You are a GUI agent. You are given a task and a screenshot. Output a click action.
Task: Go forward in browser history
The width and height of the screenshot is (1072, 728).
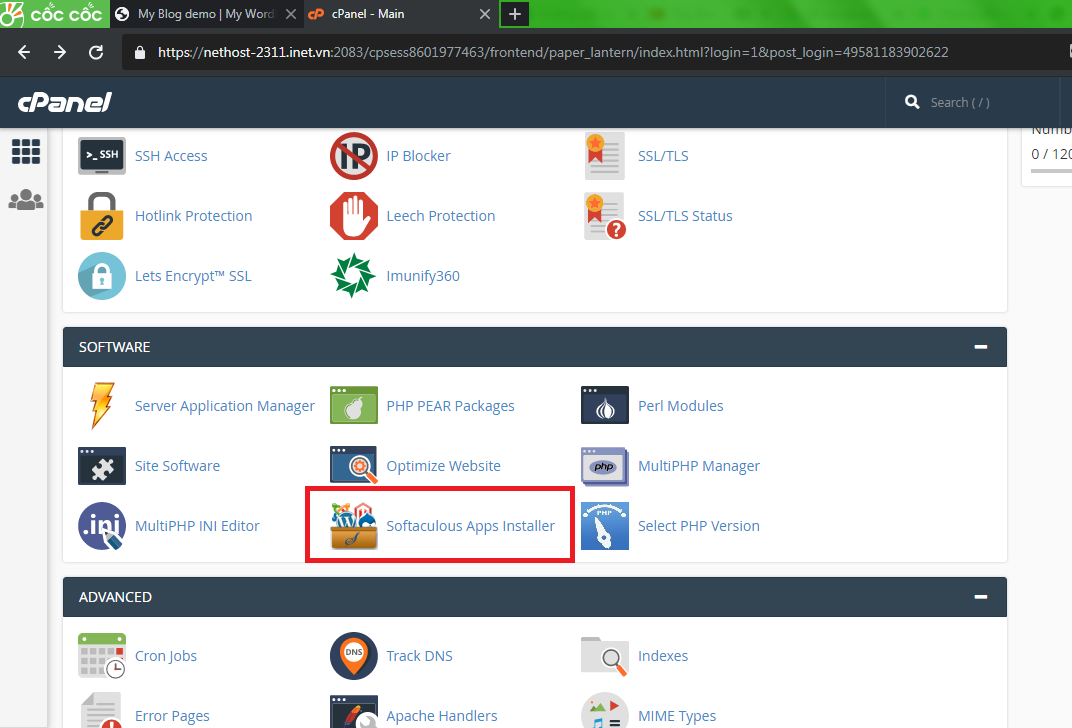click(x=60, y=52)
